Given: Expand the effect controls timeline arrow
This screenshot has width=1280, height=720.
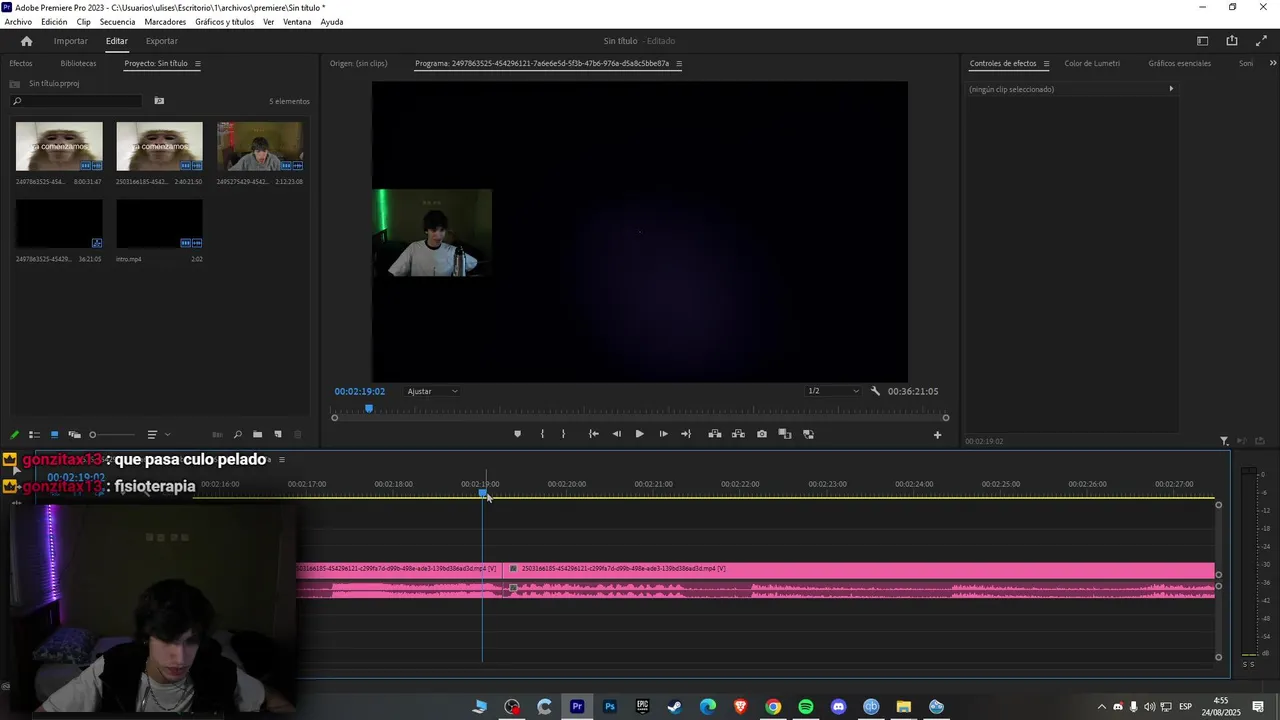Looking at the screenshot, I should [x=1171, y=89].
